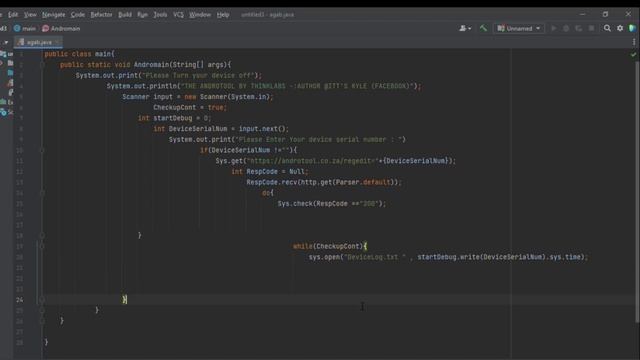Image resolution: width=640 pixels, height=360 pixels.
Task: Click the 'sys.open("DeviceLog.txt' line
Action: click(x=448, y=257)
